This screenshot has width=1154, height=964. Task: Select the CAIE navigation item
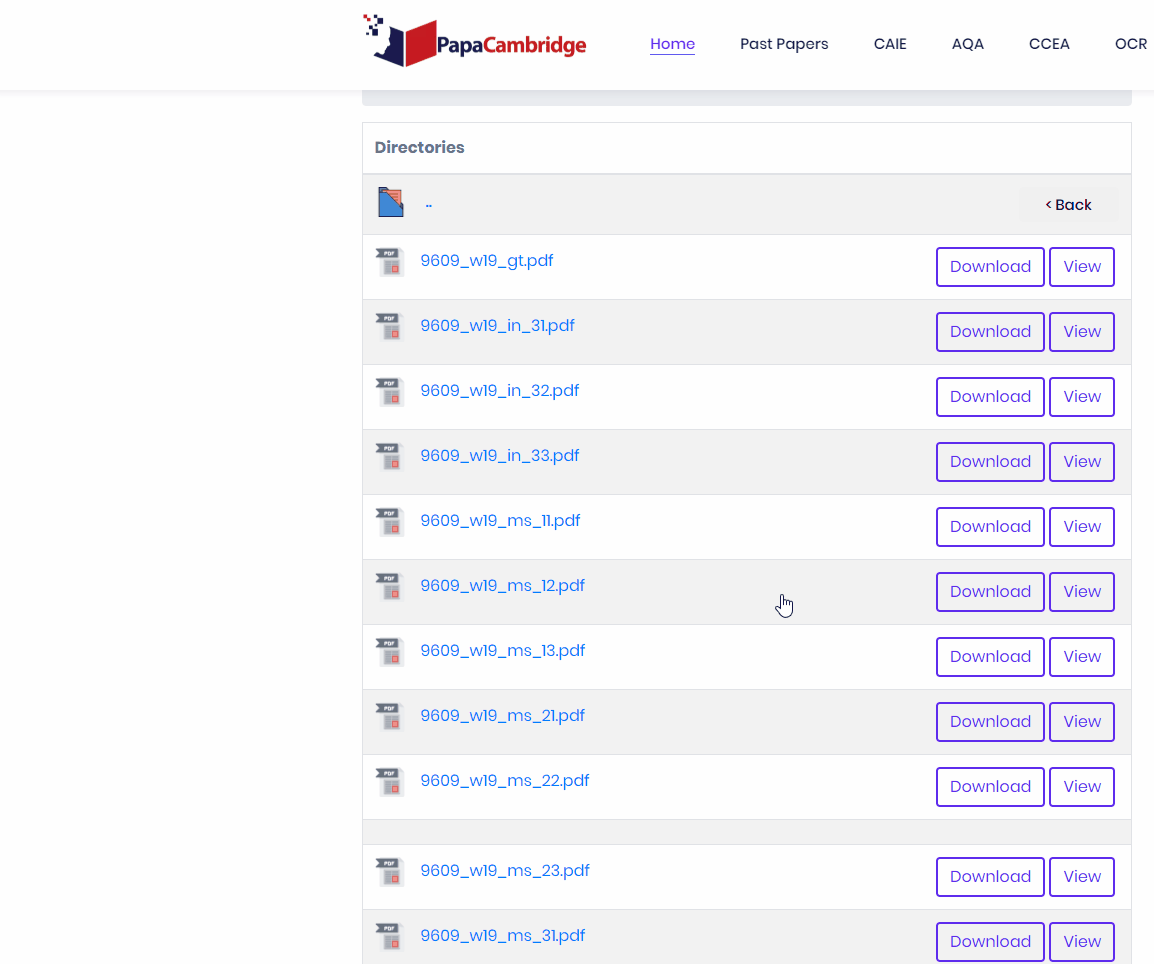coord(890,44)
